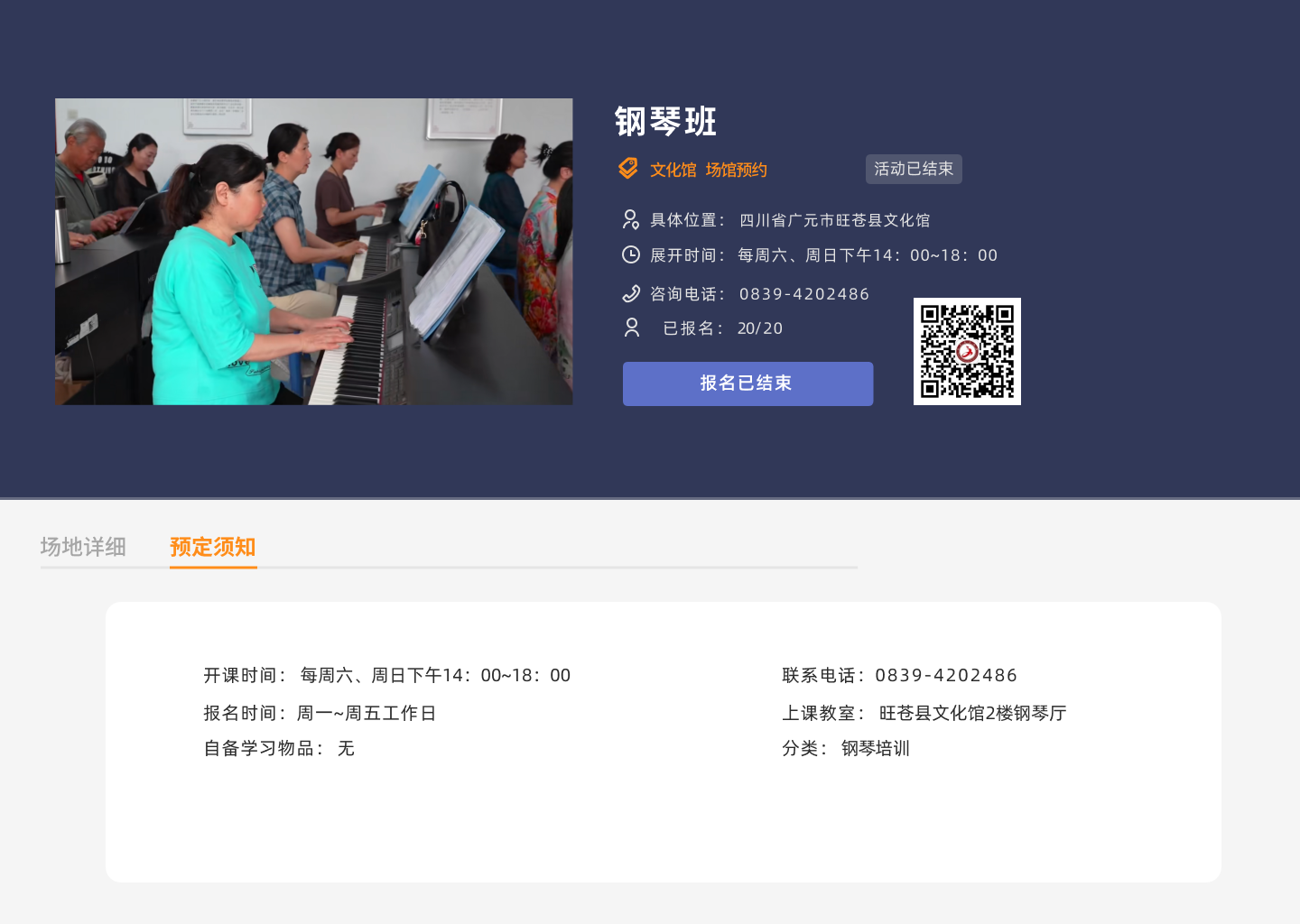Screen dimensions: 1300x924
Task: Select the 预定须知 tab
Action: pyautogui.click(x=213, y=547)
